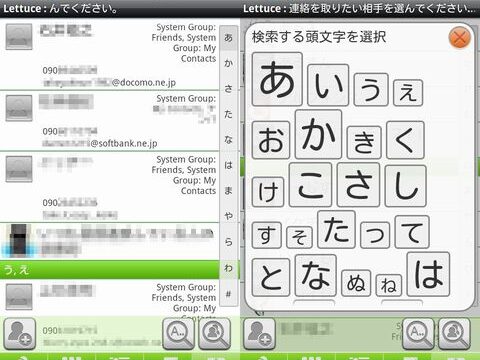The image size is (480, 360).
Task: Tap the add contact icon on right screen
Action: point(259,334)
